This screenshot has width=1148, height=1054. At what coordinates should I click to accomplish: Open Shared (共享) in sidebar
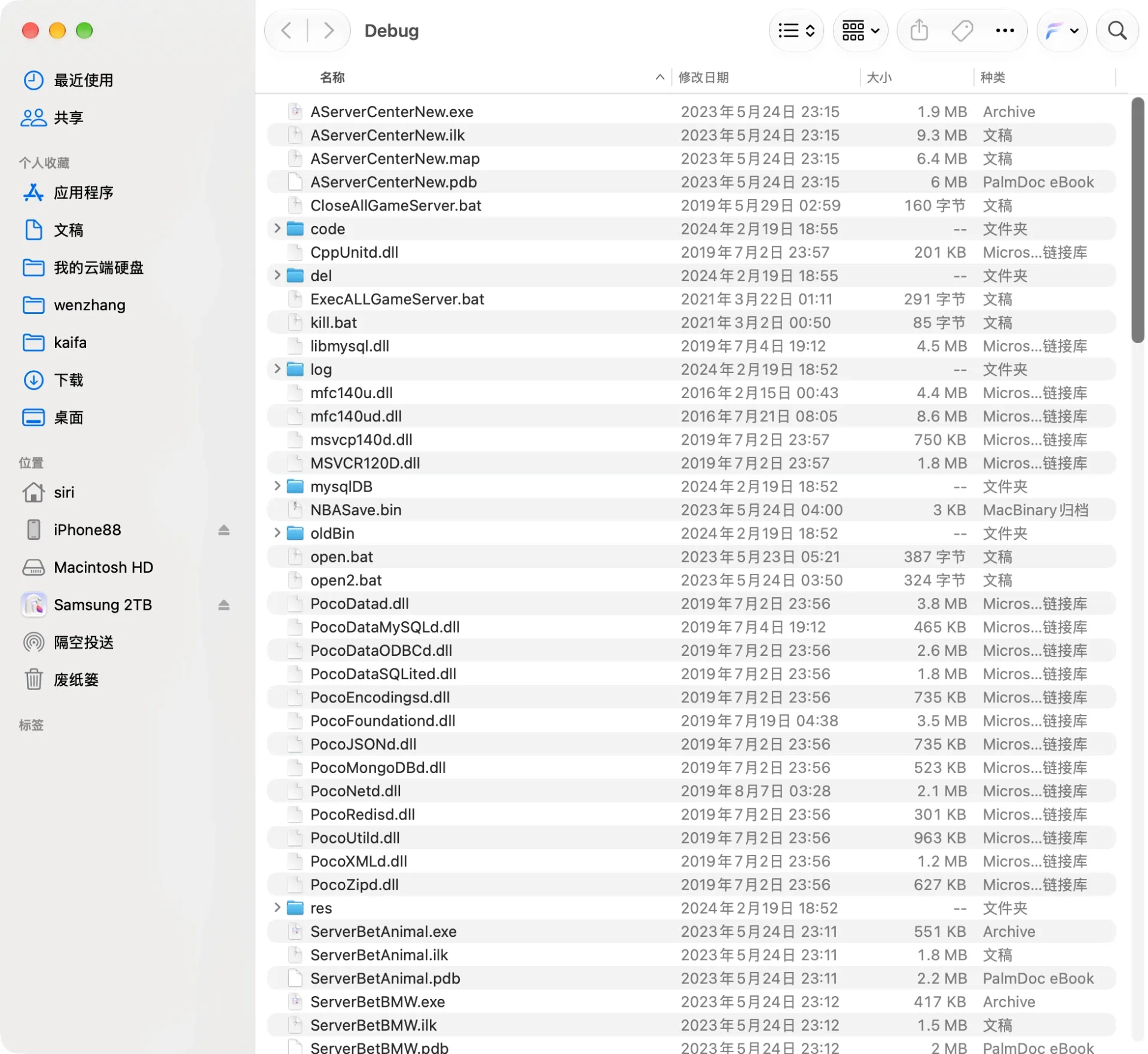coord(68,118)
